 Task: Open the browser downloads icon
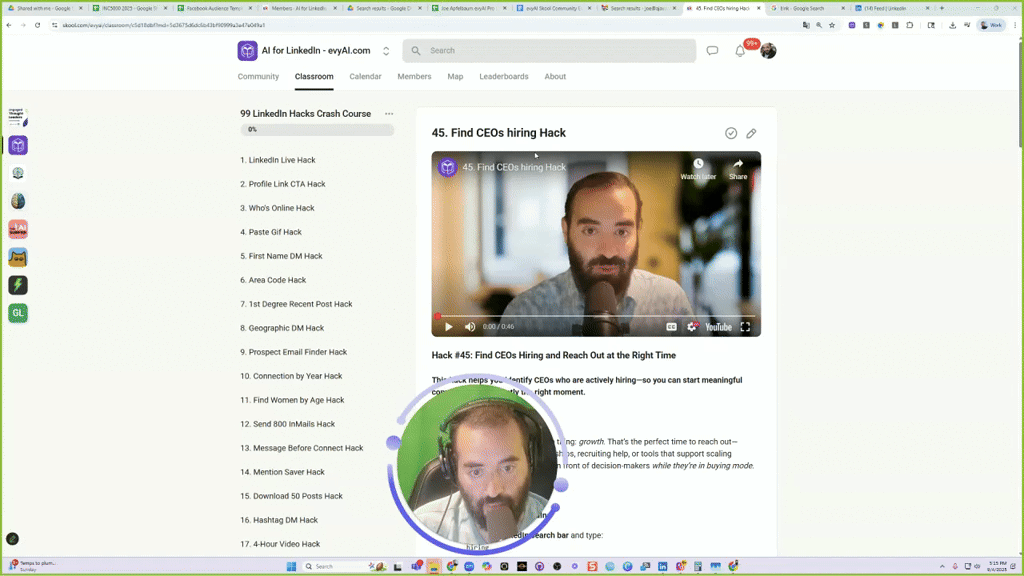tap(952, 25)
